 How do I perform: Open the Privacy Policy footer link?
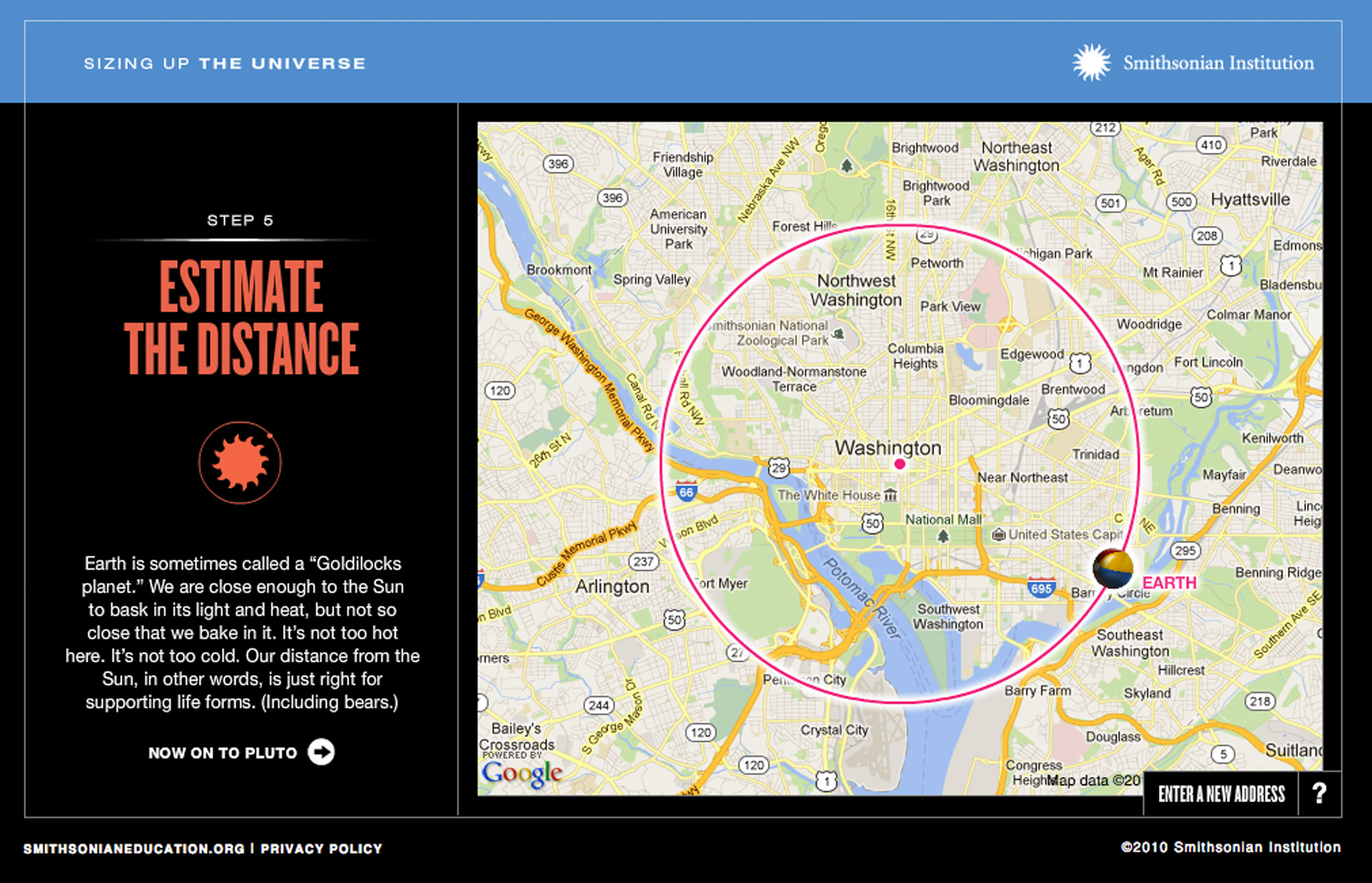pos(321,849)
